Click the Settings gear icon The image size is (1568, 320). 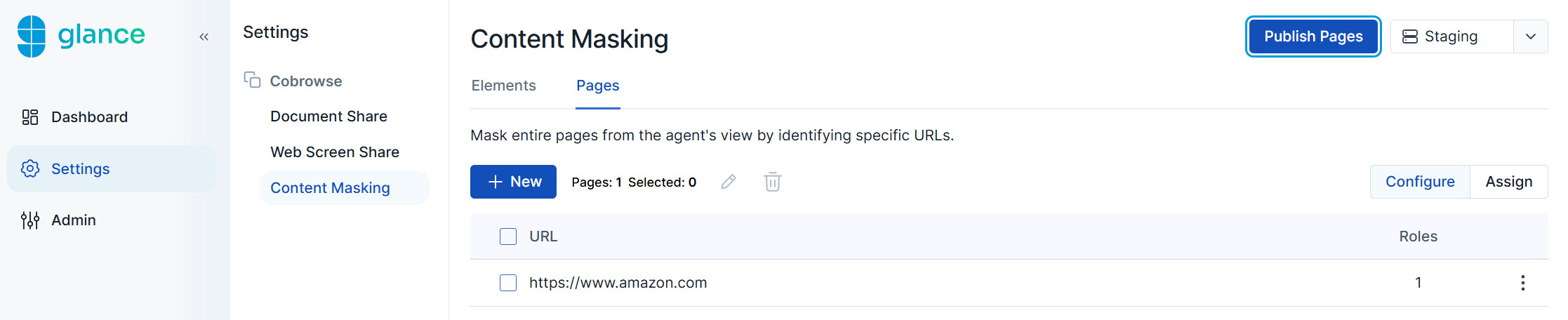tap(30, 168)
